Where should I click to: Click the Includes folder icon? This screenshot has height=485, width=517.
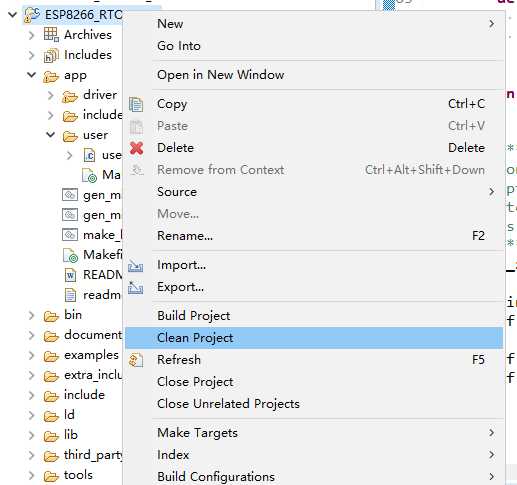tap(51, 55)
